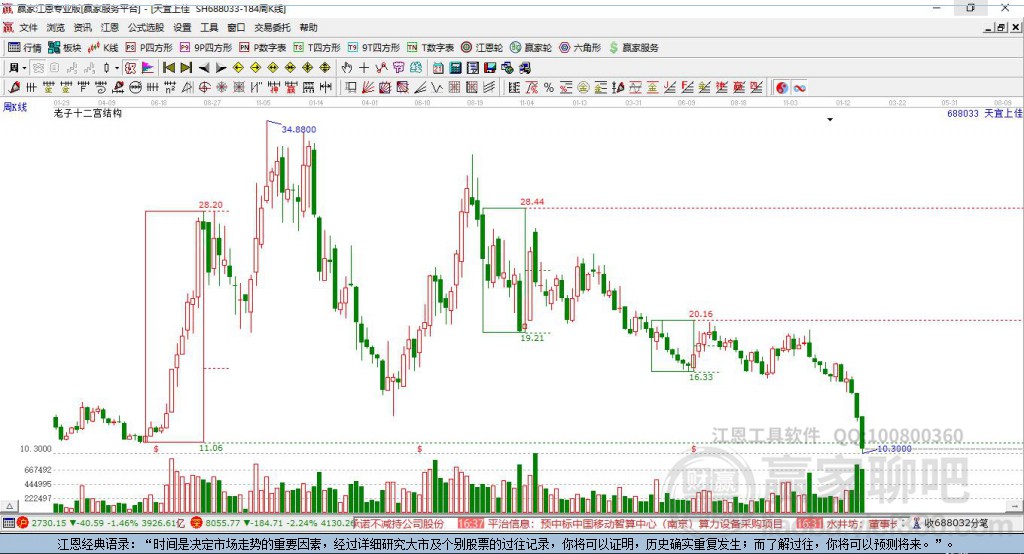Click the black right arrow step icon
This screenshot has width=1024, height=554.
(221, 68)
